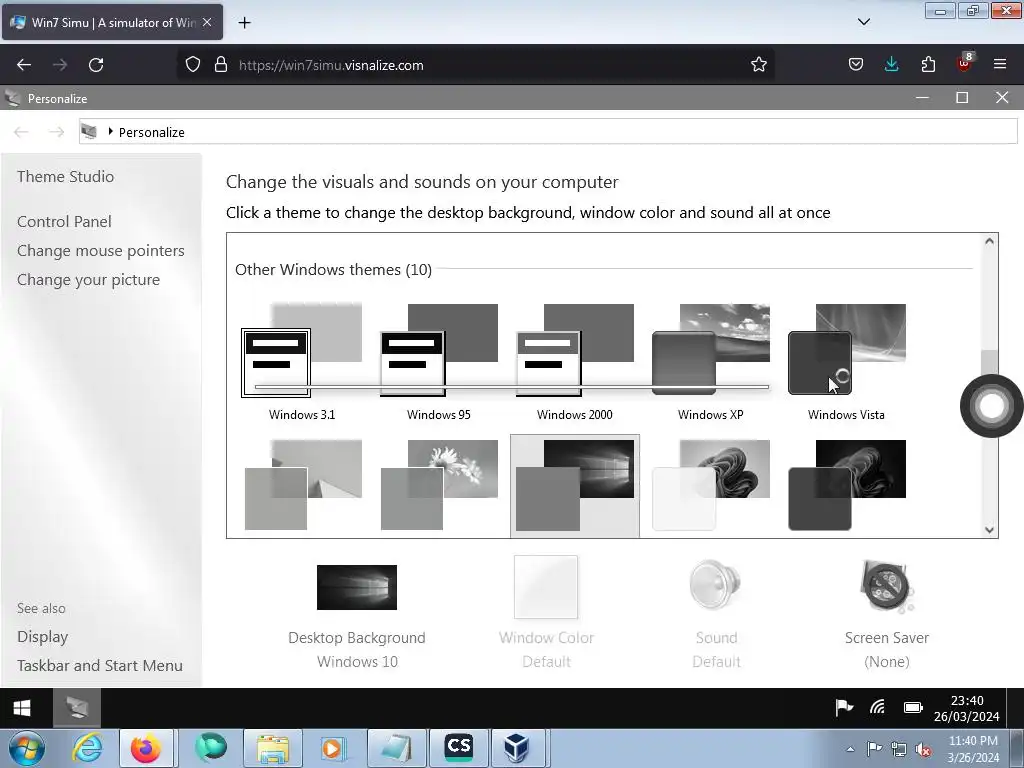The image size is (1024, 768).
Task: Click the Firefox icon in host taskbar
Action: [146, 748]
